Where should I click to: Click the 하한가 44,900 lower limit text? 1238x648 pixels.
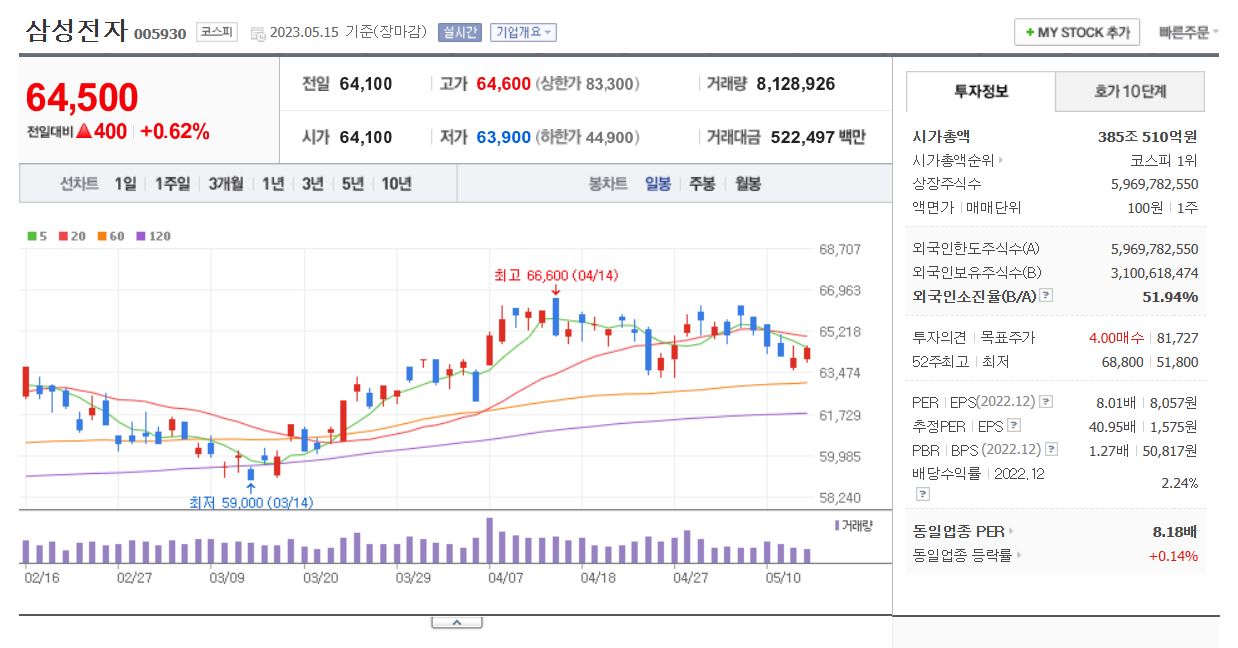587,137
